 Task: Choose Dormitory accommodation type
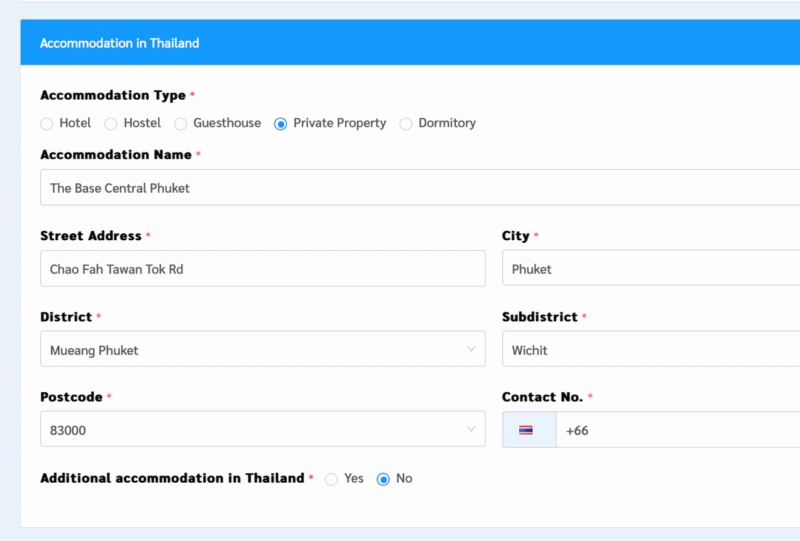click(x=406, y=124)
